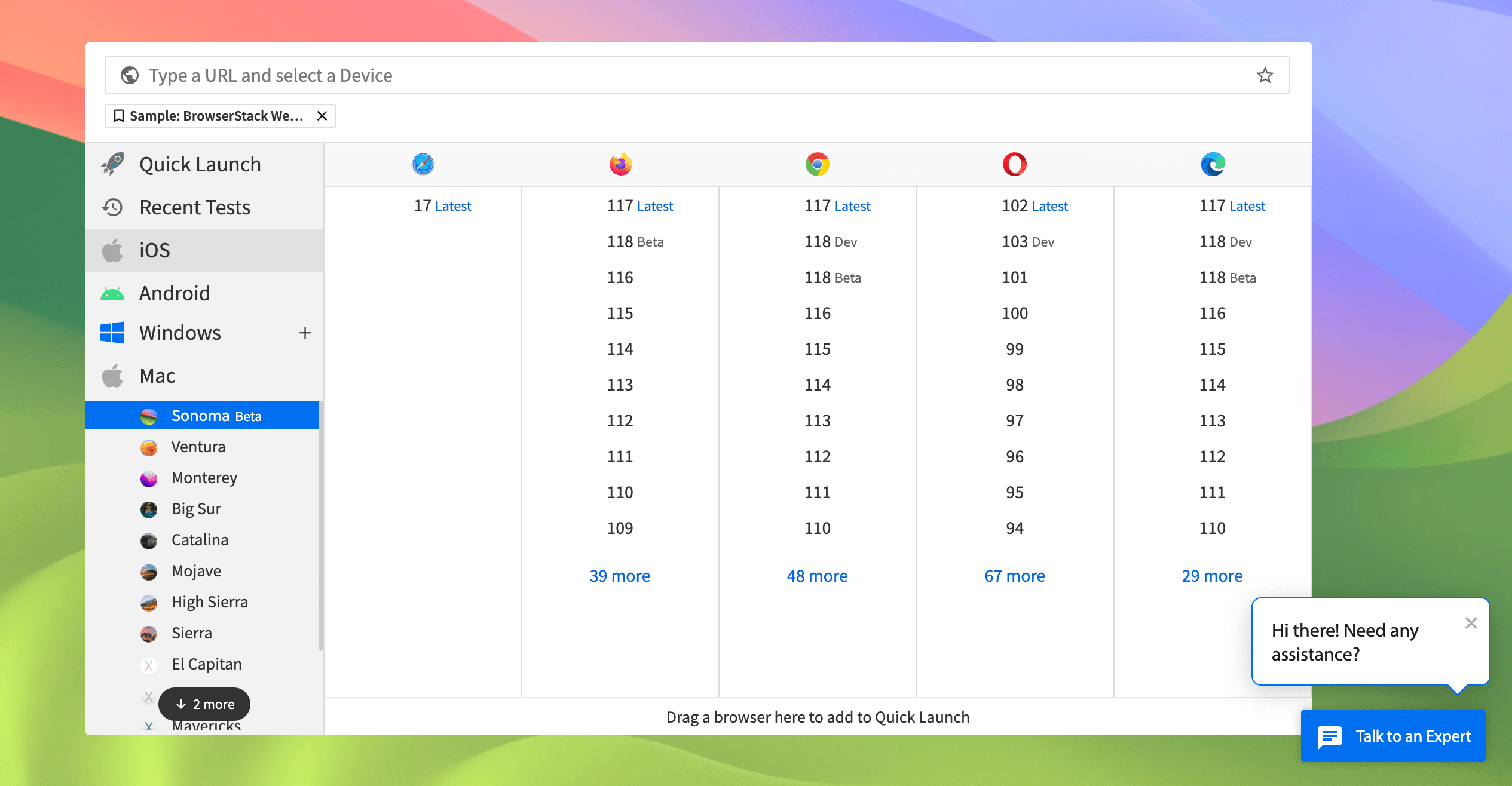Select the Safari browser icon
The width and height of the screenshot is (1512, 786).
(x=423, y=164)
